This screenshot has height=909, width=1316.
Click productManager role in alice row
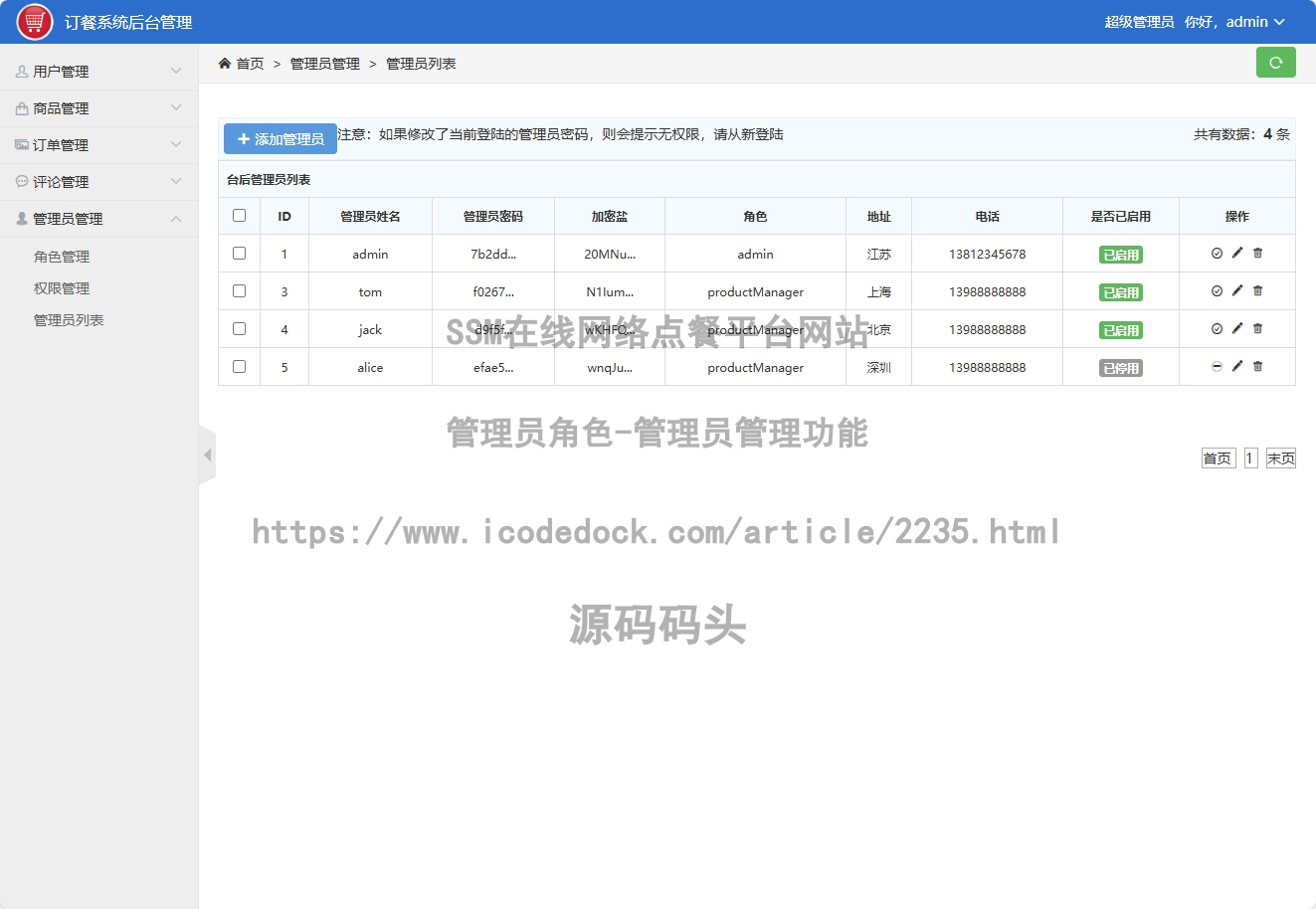pyautogui.click(x=755, y=368)
